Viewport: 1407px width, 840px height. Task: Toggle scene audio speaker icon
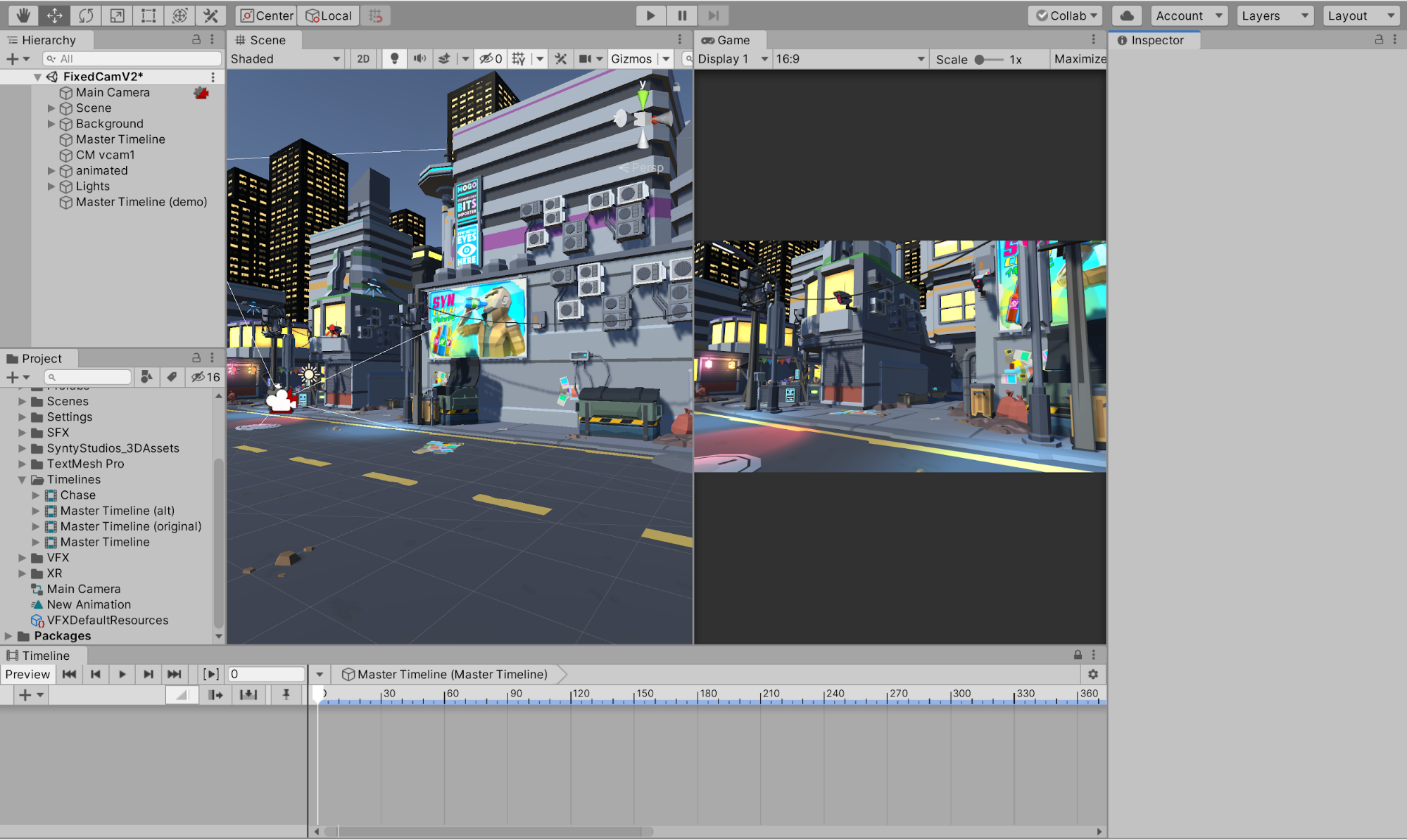pos(419,59)
